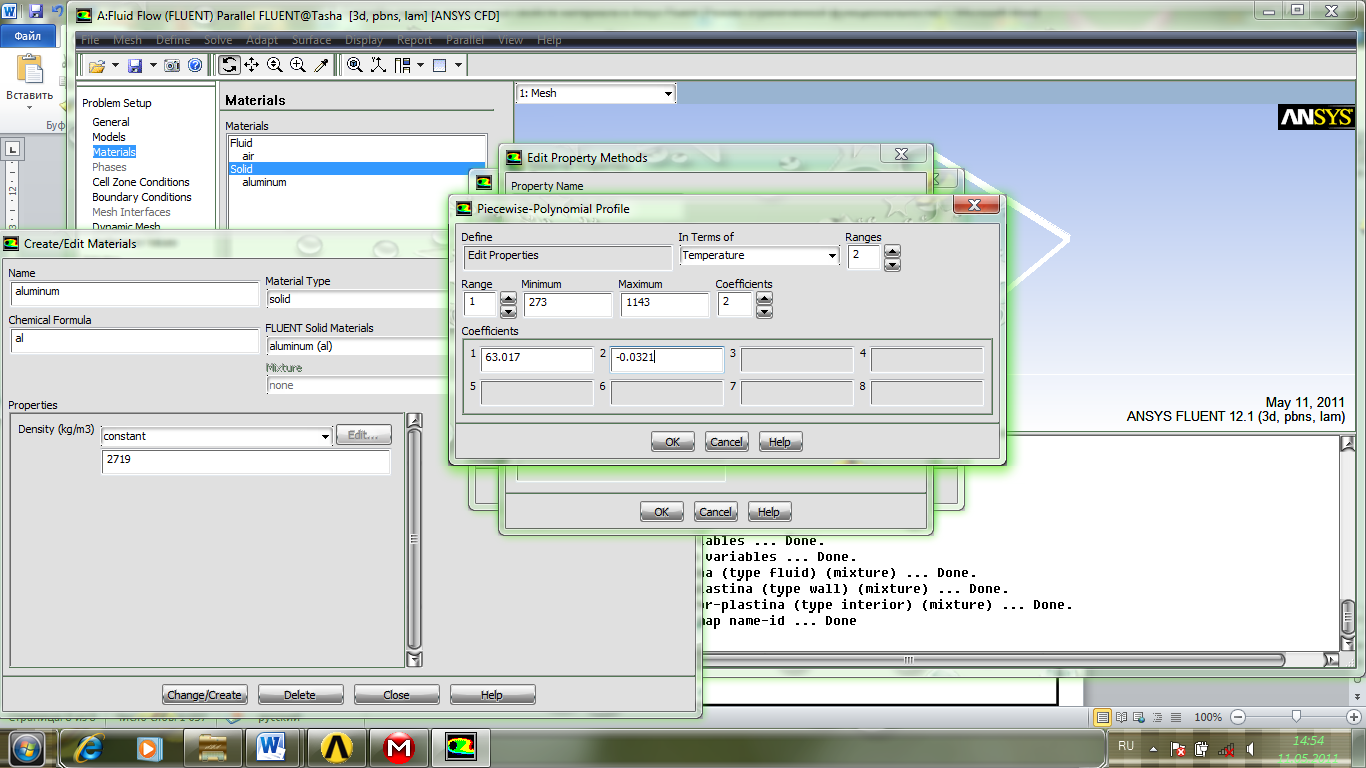The image size is (1366, 768).
Task: Open Windows Media Player from the taskbar
Action: (x=148, y=748)
